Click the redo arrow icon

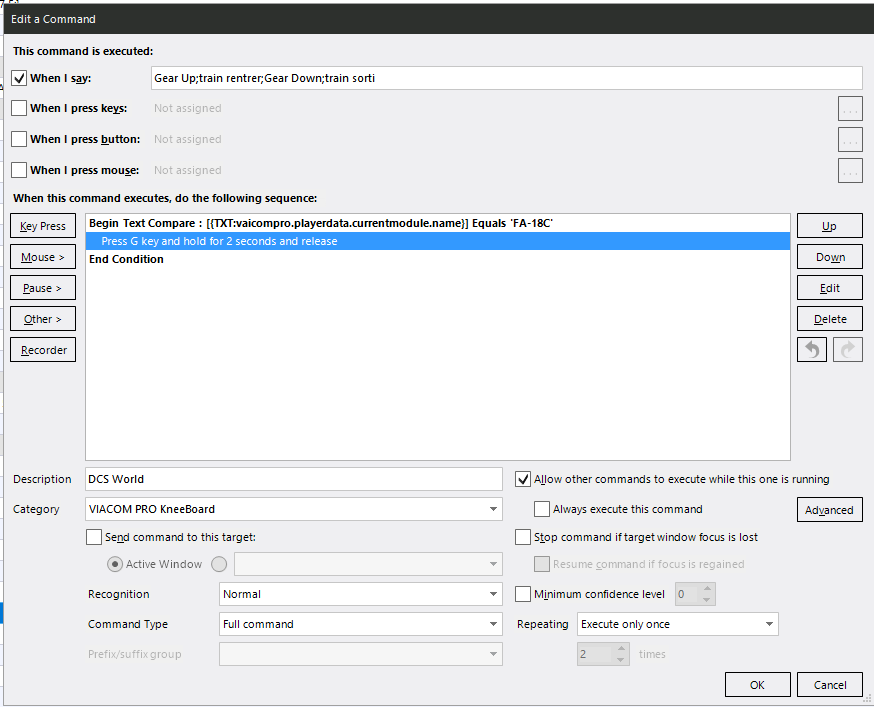click(847, 350)
